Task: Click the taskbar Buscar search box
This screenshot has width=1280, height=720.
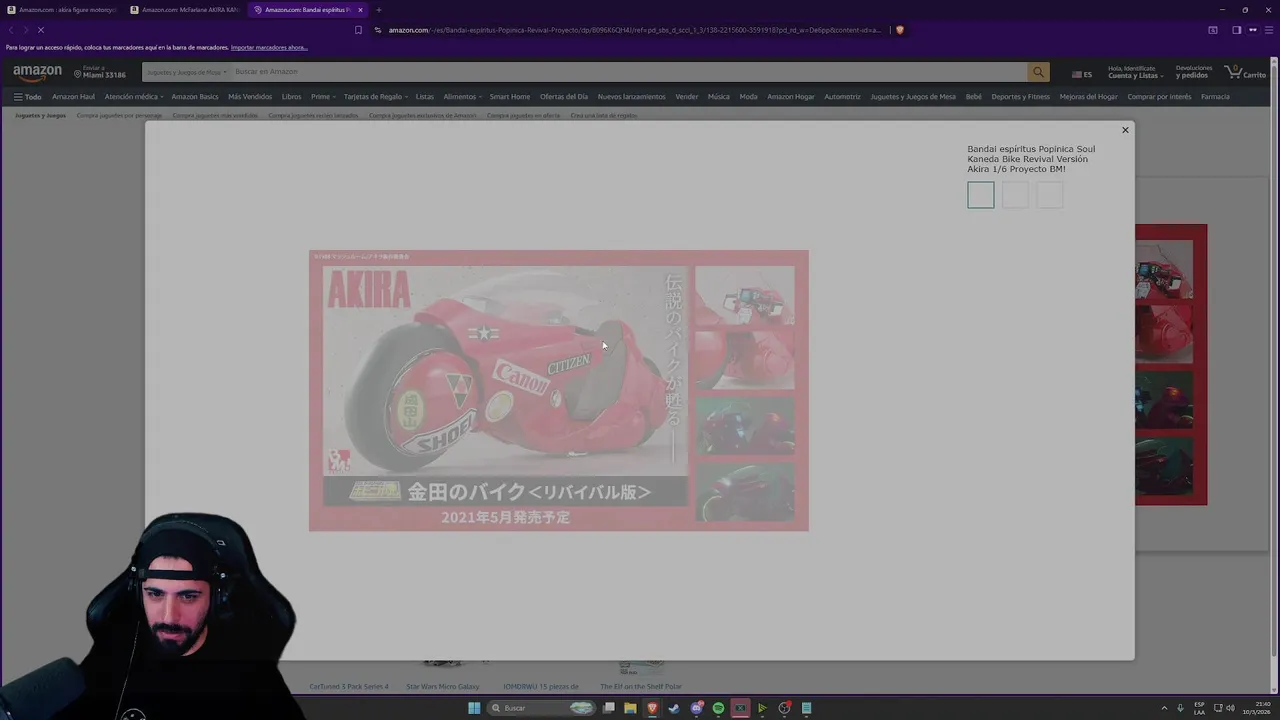Action: click(541, 708)
